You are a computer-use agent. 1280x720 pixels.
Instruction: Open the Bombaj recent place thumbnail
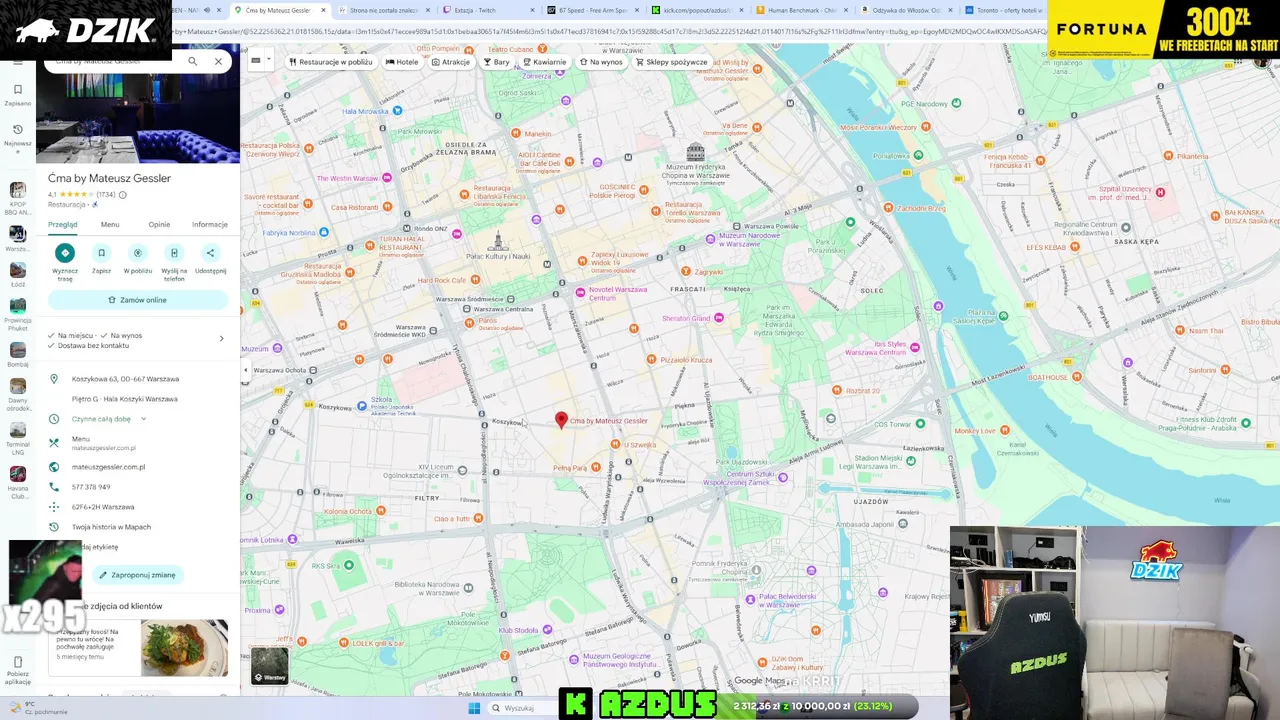point(17,350)
